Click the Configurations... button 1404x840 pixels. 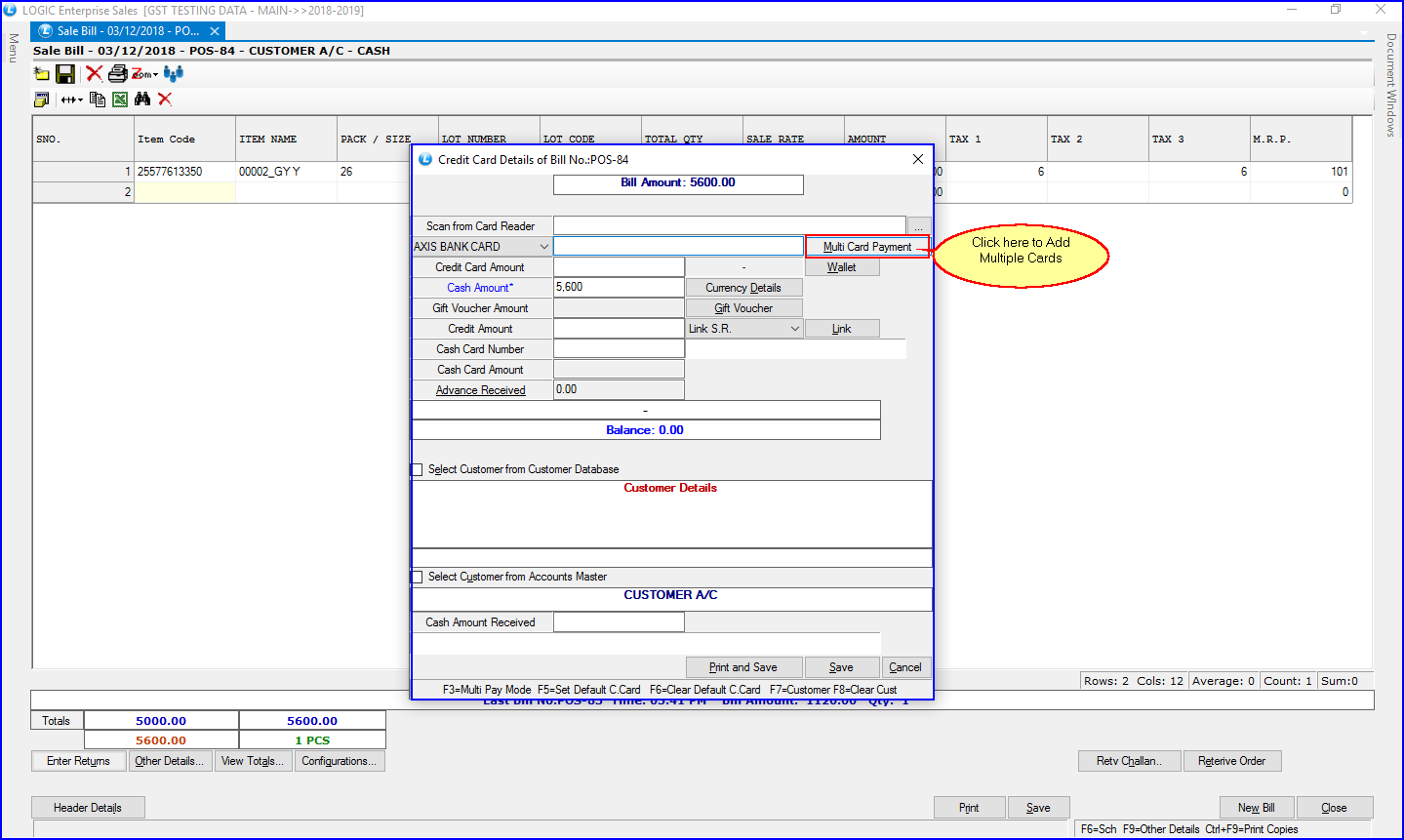(x=340, y=761)
